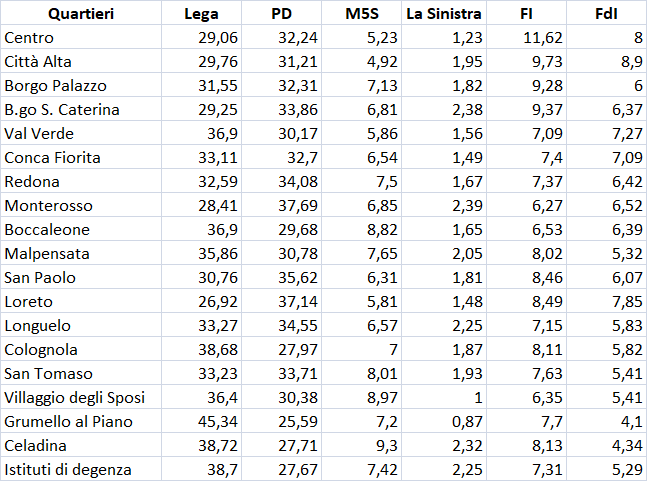Select the B.go S. Caterina cell
This screenshot has height=481, width=647.
coord(63,110)
